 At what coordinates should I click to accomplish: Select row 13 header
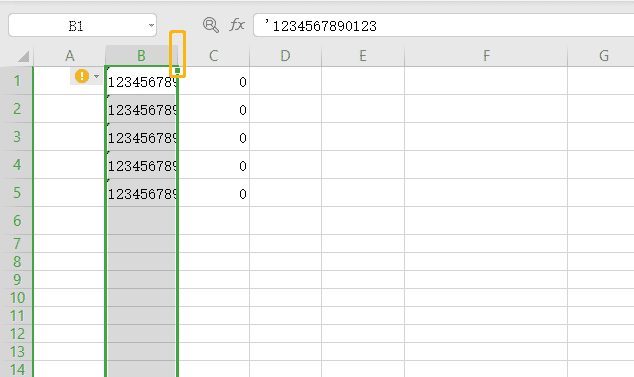[x=17, y=352]
